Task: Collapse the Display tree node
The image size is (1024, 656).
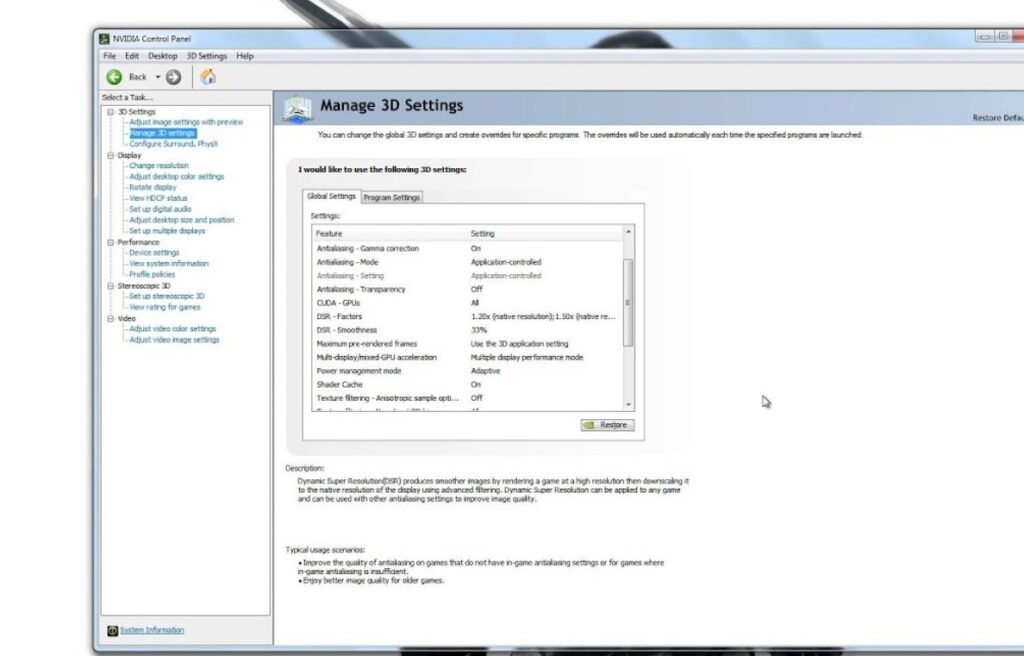Action: pyautogui.click(x=111, y=156)
